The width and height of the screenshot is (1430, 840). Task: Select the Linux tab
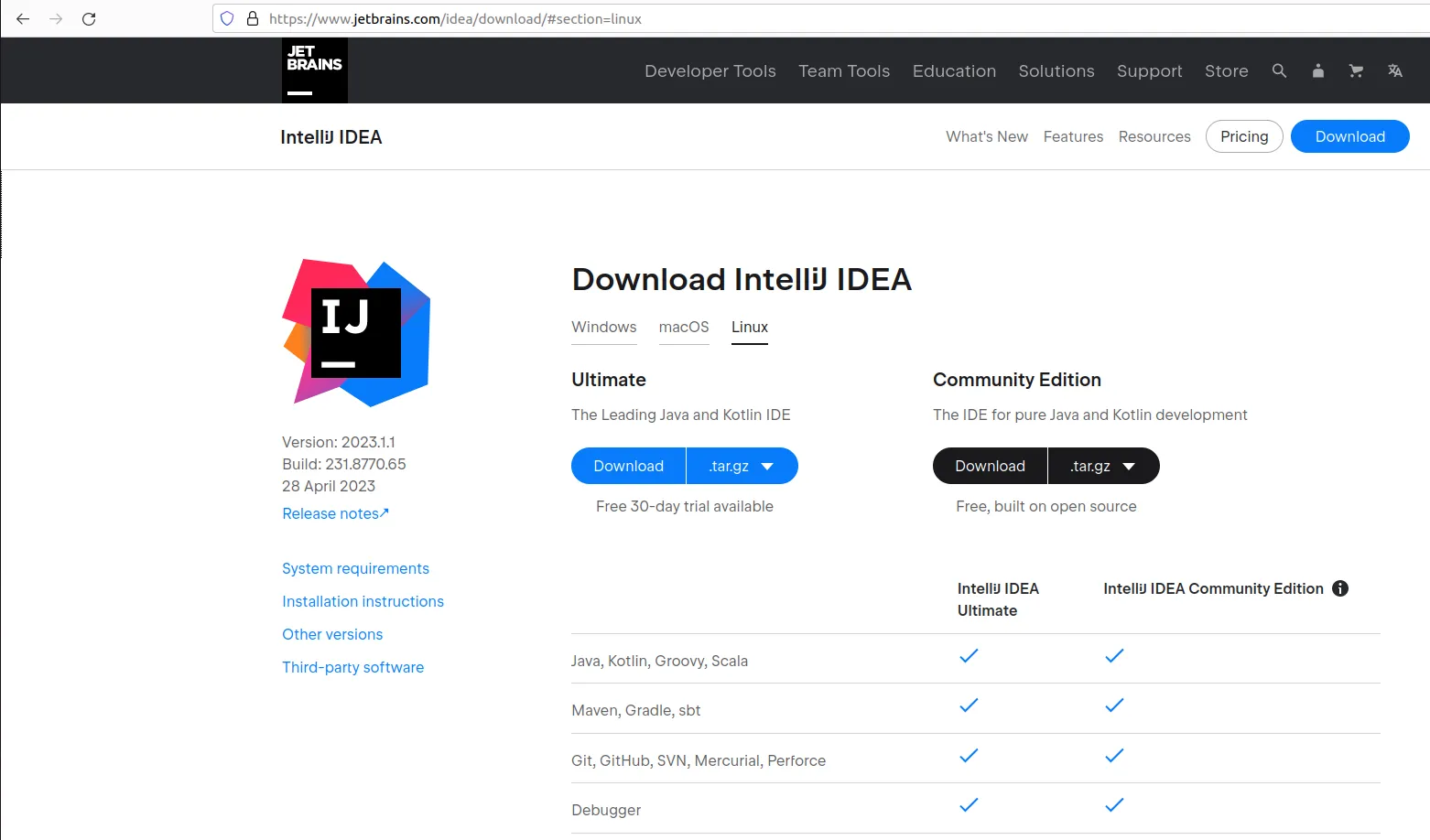(750, 328)
